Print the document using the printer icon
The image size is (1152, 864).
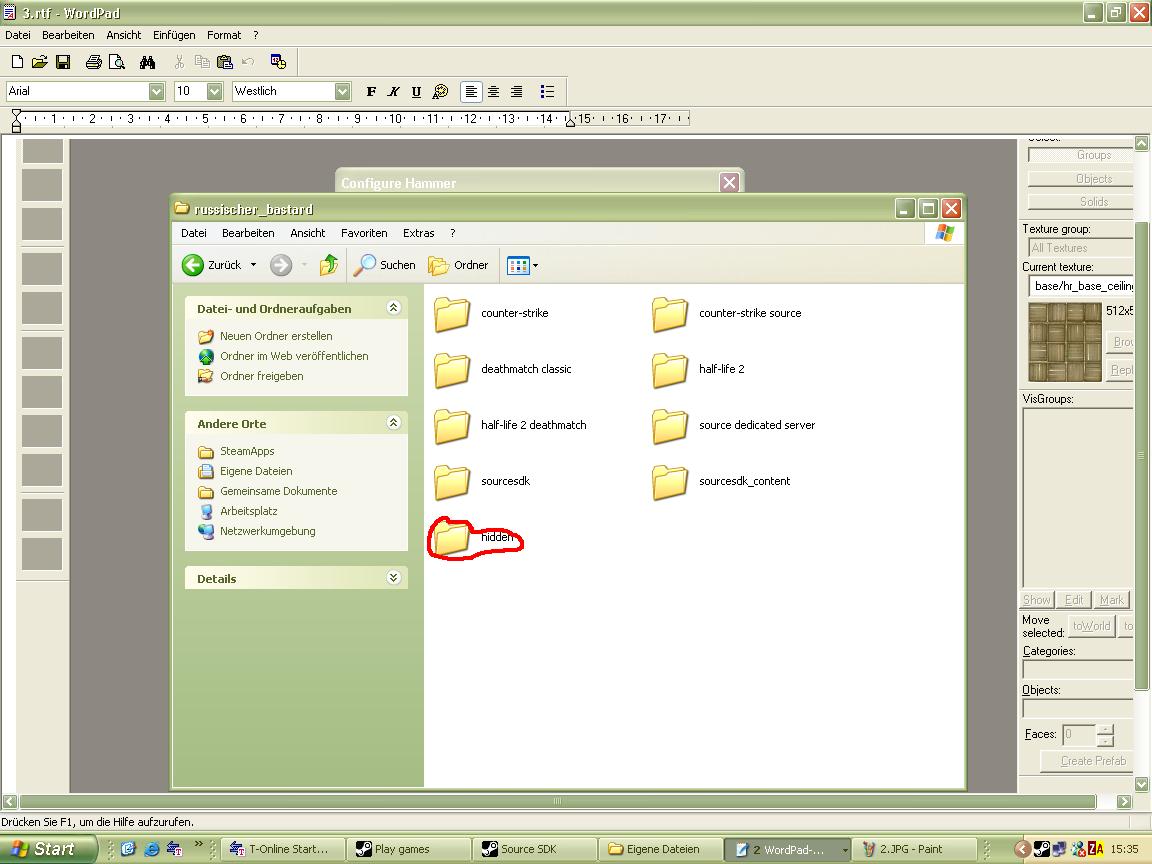pyautogui.click(x=93, y=62)
